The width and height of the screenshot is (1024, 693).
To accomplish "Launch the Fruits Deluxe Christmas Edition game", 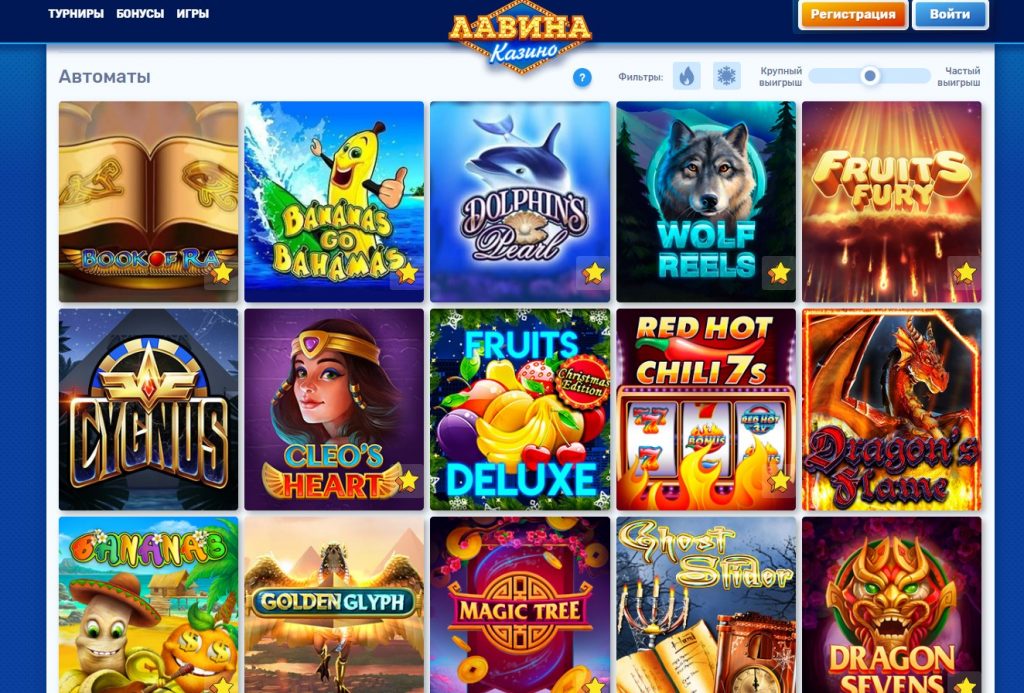I will tap(520, 410).
